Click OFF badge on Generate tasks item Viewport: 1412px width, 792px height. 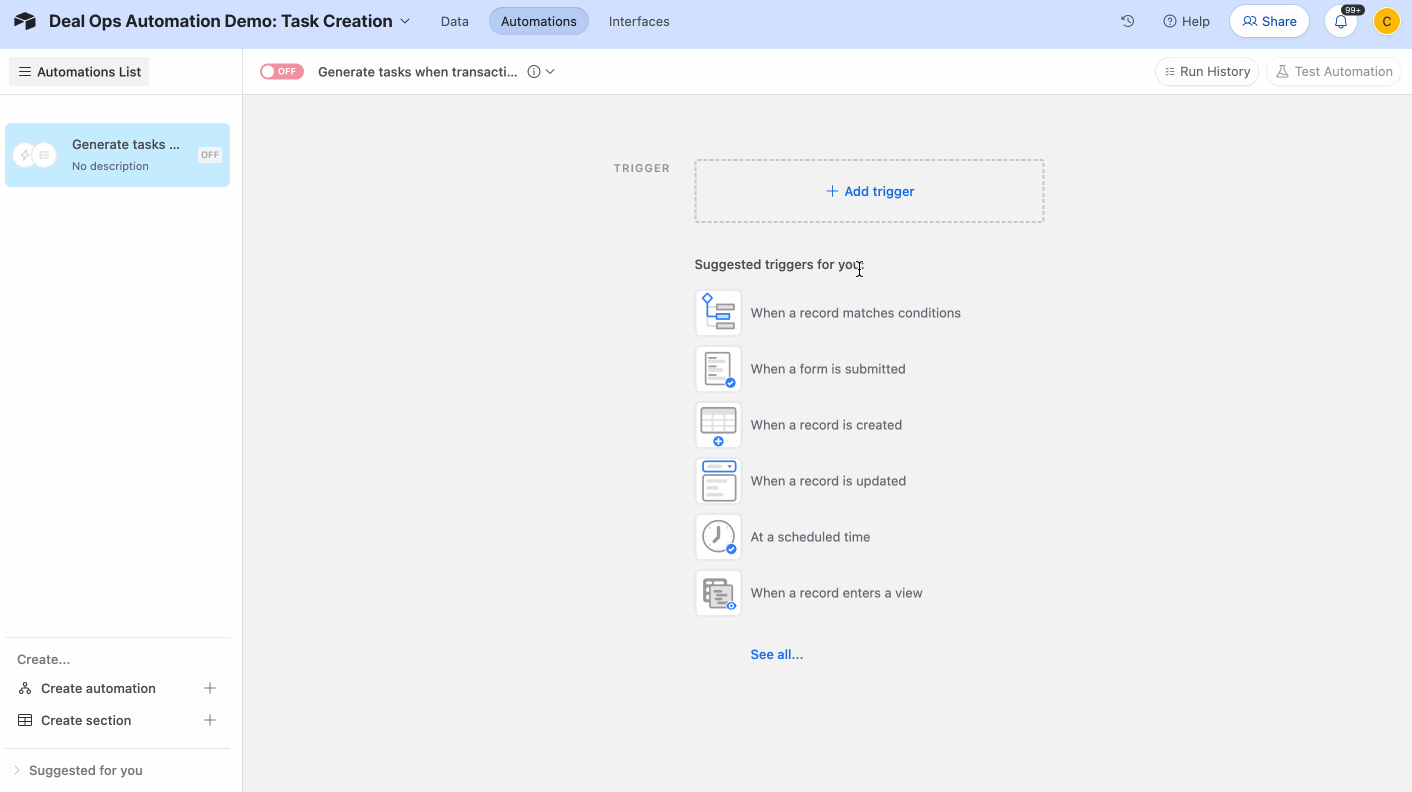click(x=209, y=155)
